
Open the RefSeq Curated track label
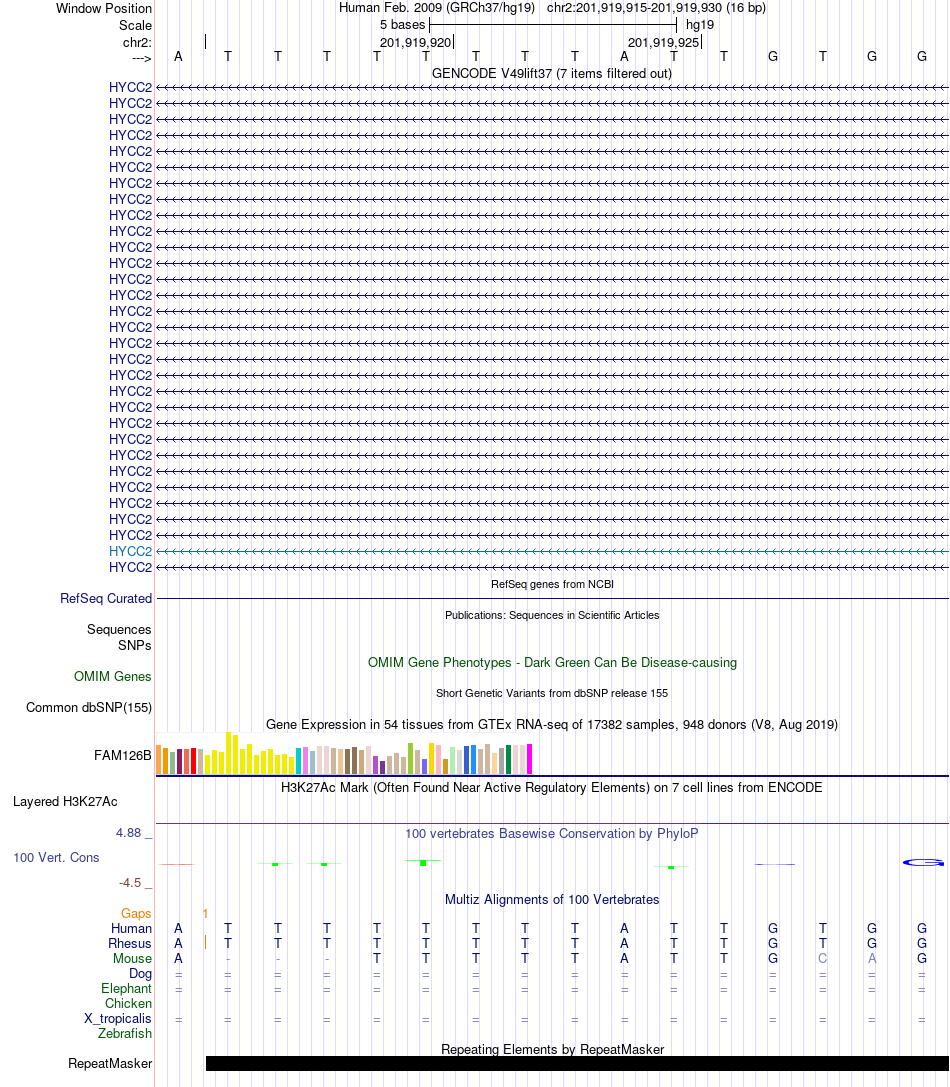click(x=106, y=598)
